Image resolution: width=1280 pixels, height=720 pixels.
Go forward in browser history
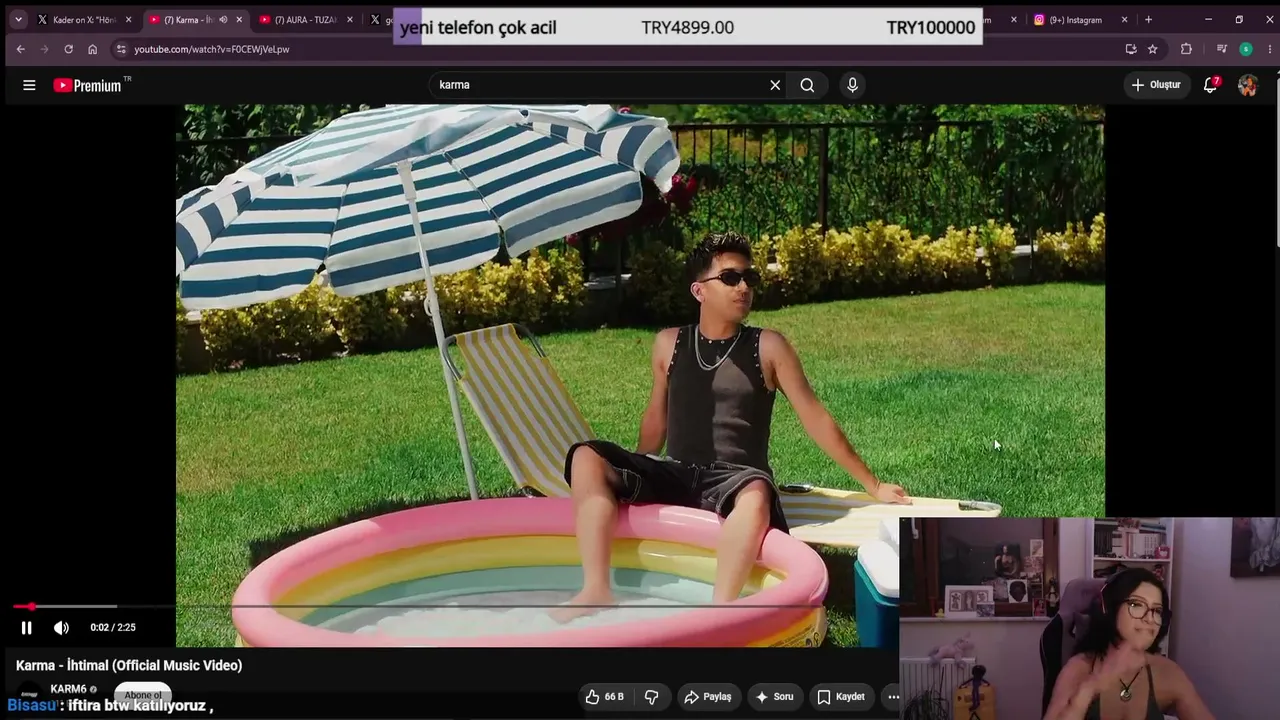click(44, 49)
